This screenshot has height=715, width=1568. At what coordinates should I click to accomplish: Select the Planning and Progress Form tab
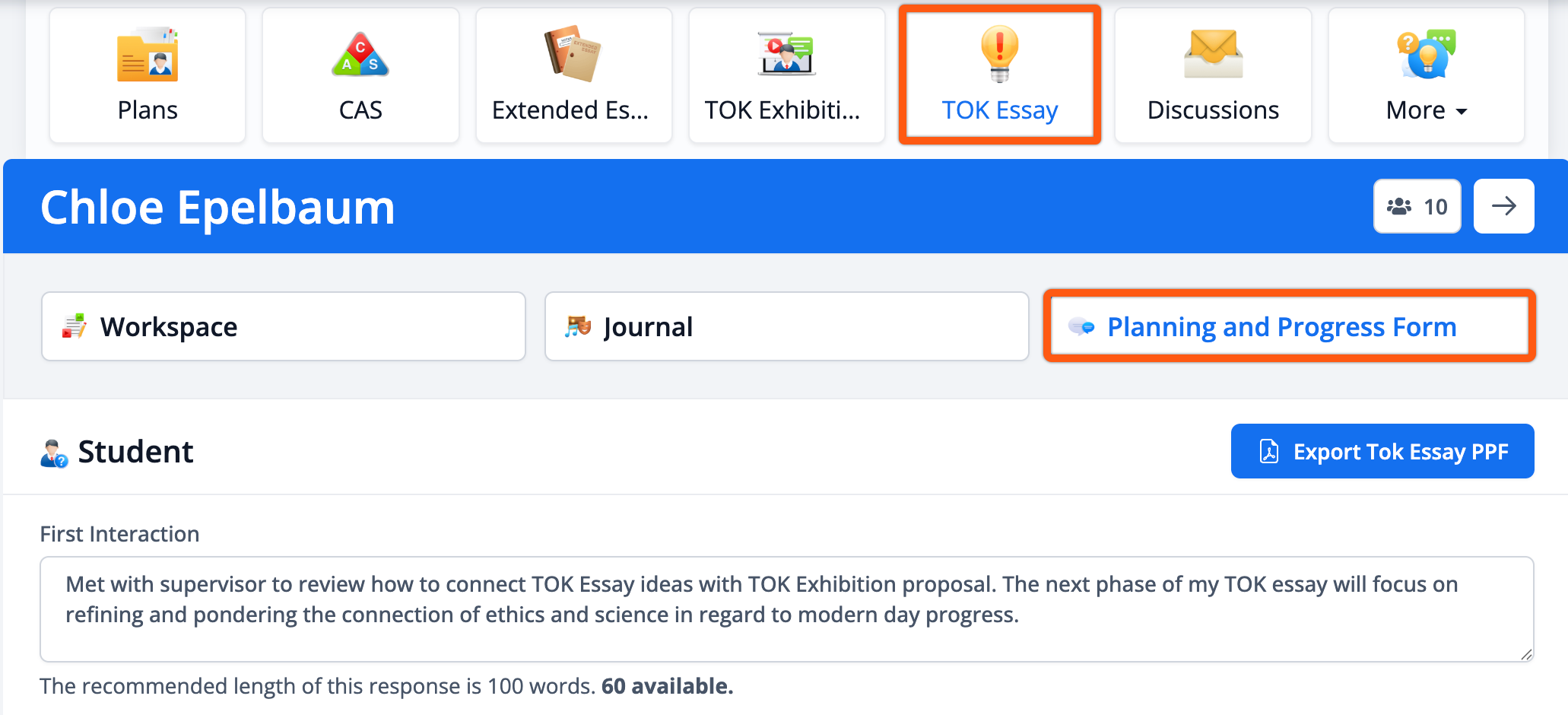[1289, 327]
